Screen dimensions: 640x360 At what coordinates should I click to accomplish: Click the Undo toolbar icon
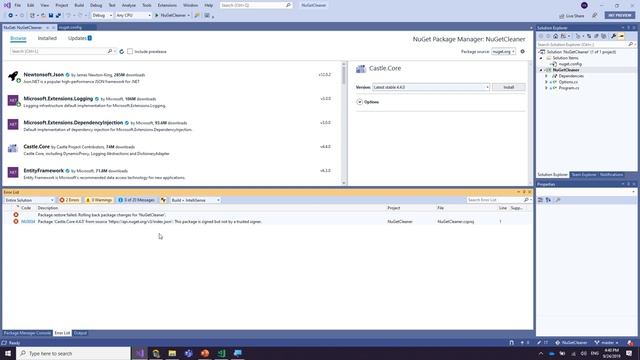[68, 16]
